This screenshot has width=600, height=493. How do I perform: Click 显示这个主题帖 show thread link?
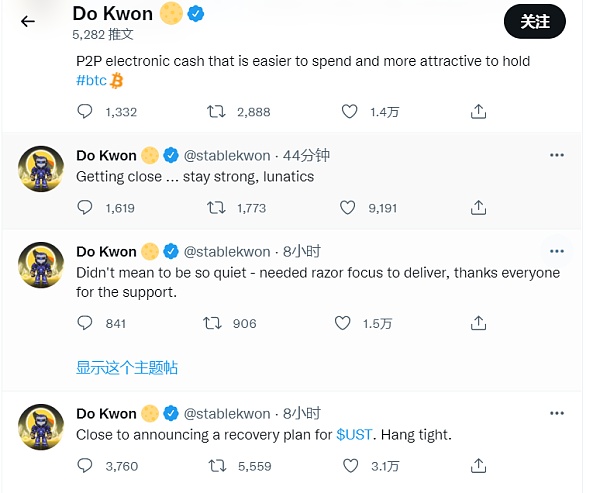tap(127, 367)
